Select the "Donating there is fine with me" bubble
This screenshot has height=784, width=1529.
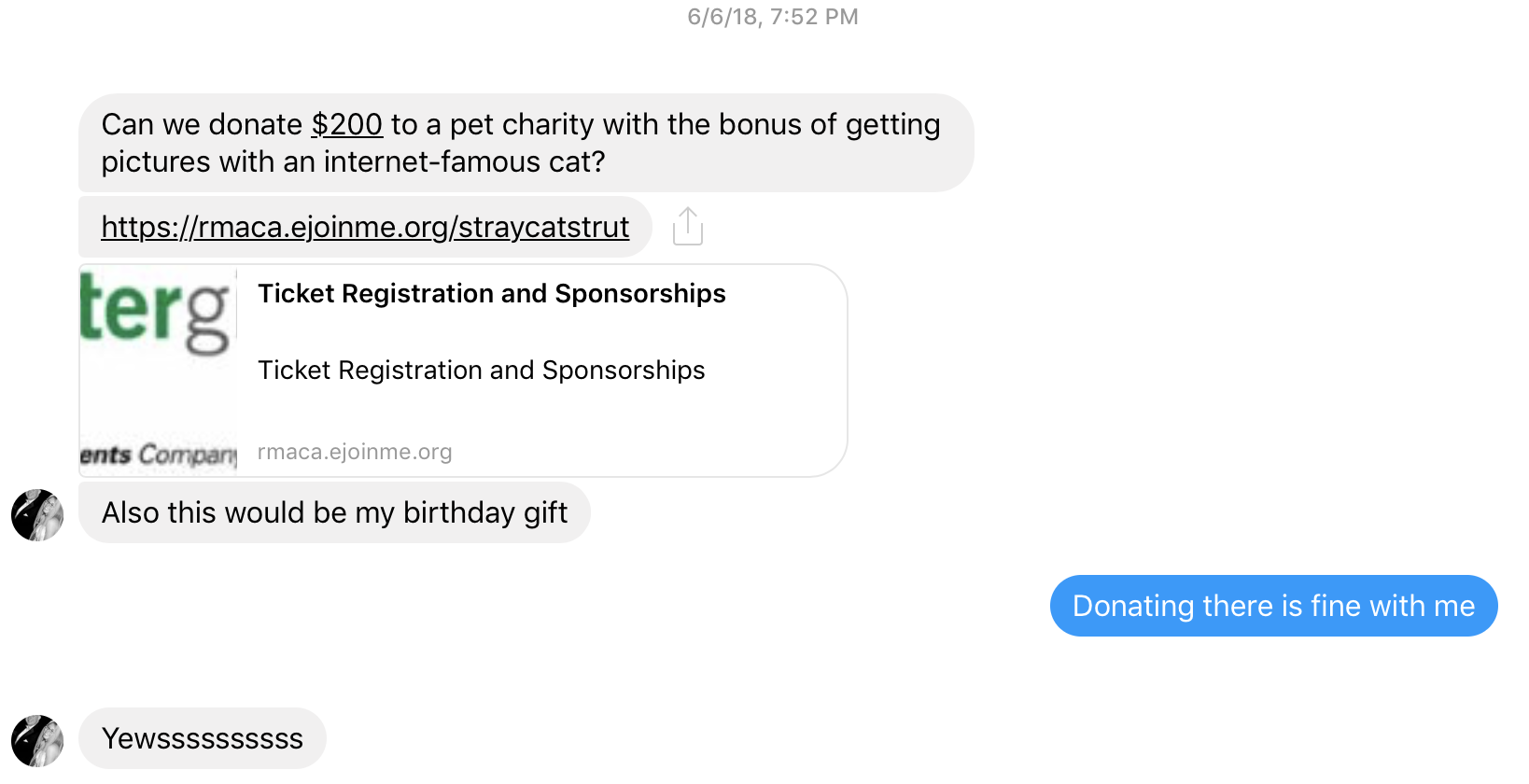1273,606
